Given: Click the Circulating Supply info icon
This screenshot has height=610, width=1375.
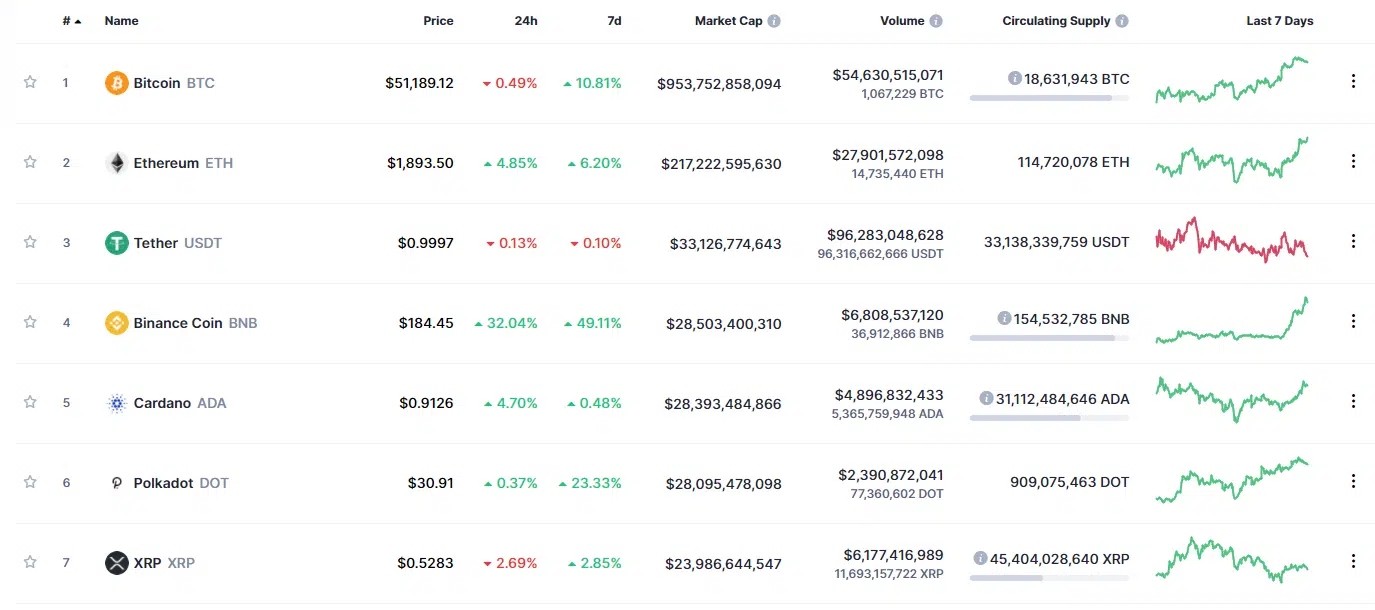Looking at the screenshot, I should tap(1122, 21).
